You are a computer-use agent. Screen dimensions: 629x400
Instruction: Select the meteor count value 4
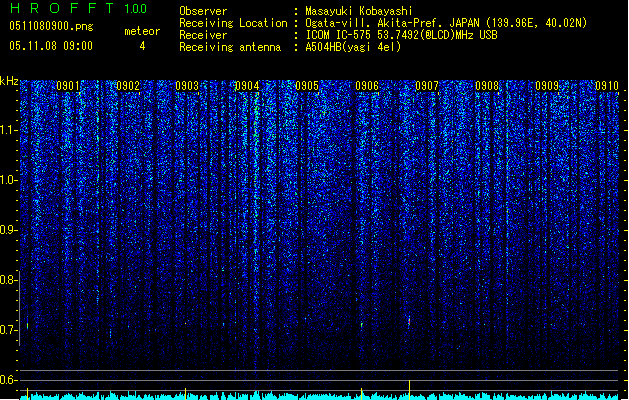[x=142, y=46]
